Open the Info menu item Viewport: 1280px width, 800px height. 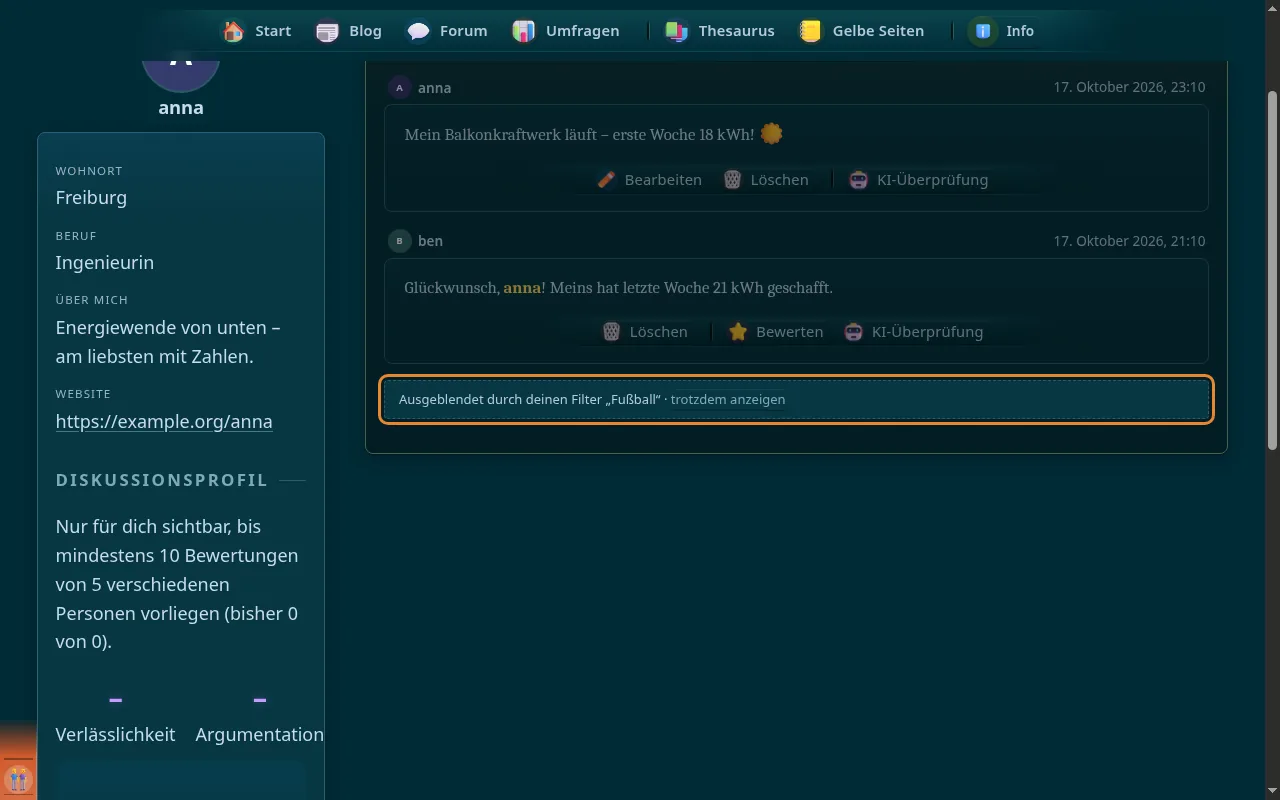1003,31
